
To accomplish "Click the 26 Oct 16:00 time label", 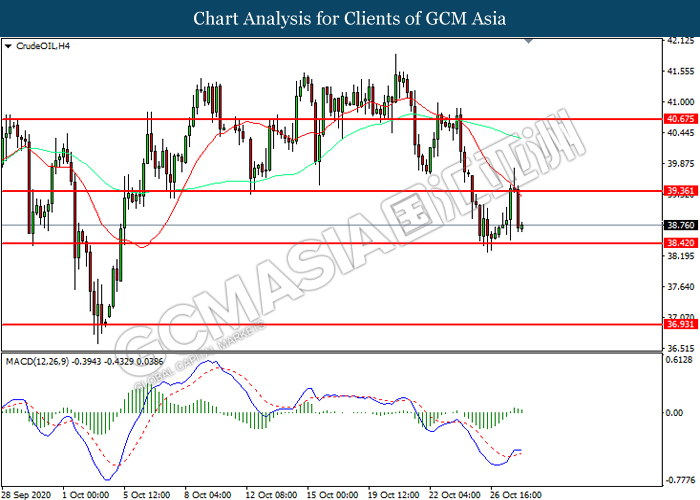I will click(516, 495).
